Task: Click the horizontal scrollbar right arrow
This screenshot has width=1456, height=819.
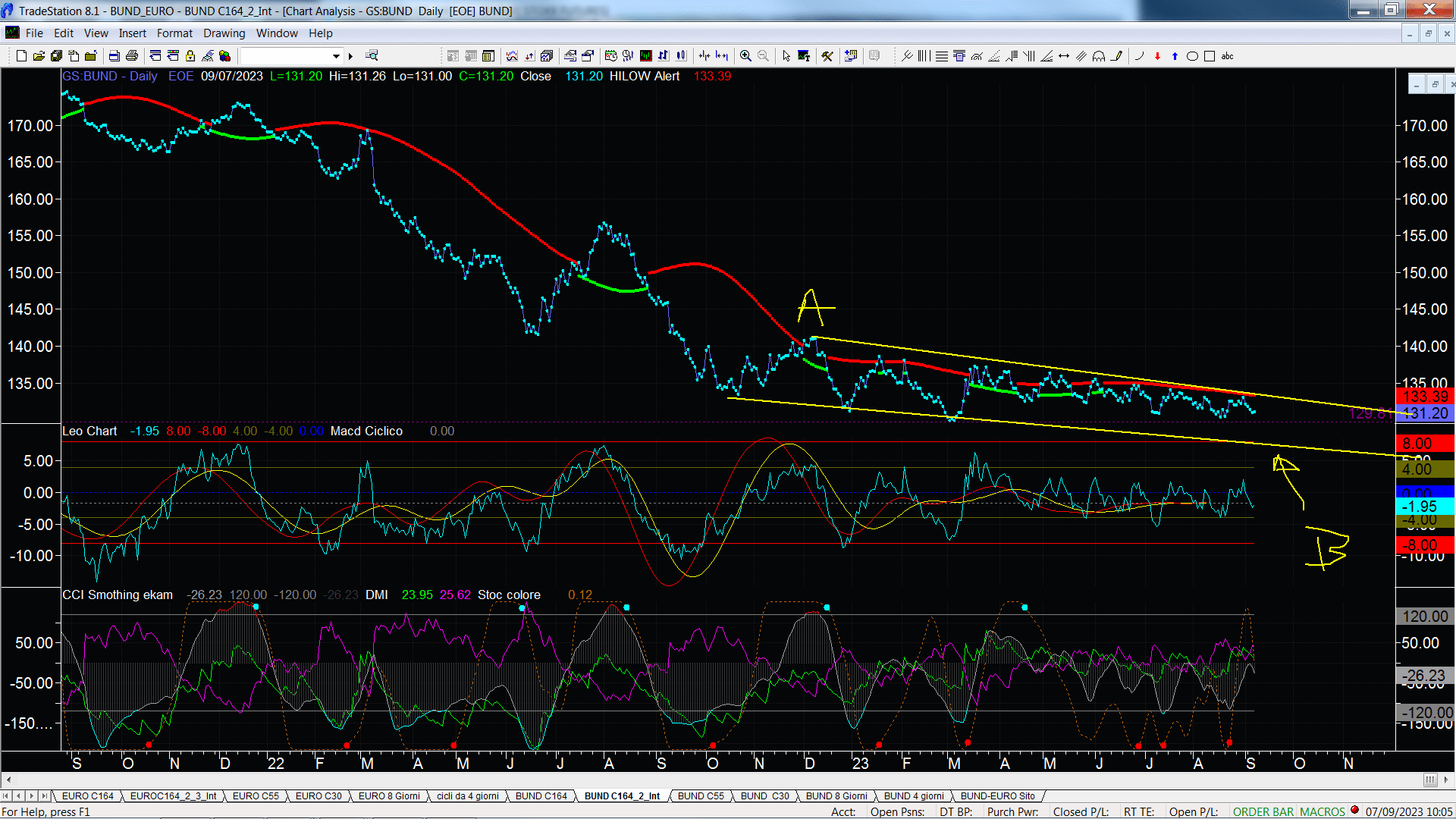Action: (1447, 780)
